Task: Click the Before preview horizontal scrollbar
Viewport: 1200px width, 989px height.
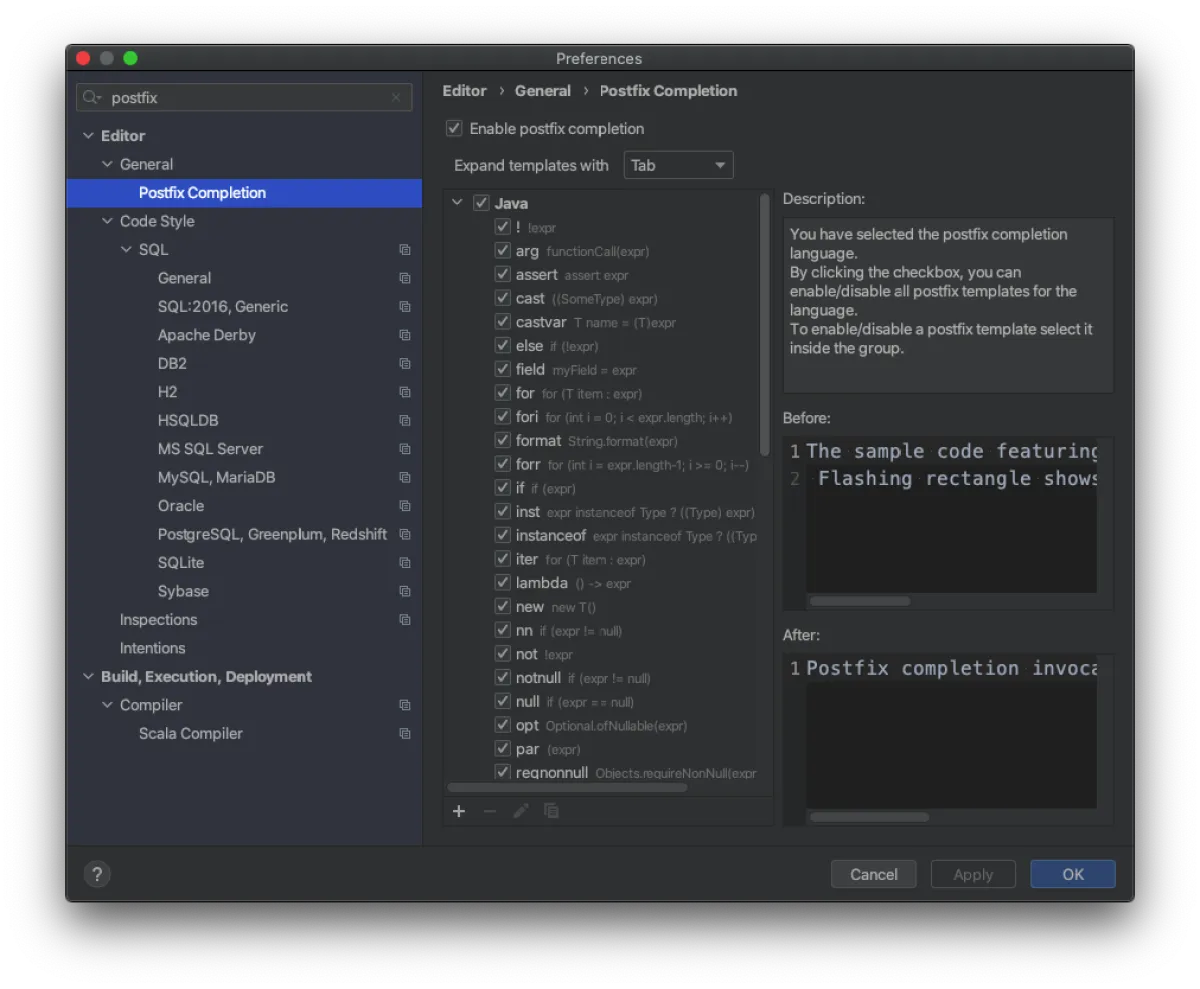Action: (860, 601)
